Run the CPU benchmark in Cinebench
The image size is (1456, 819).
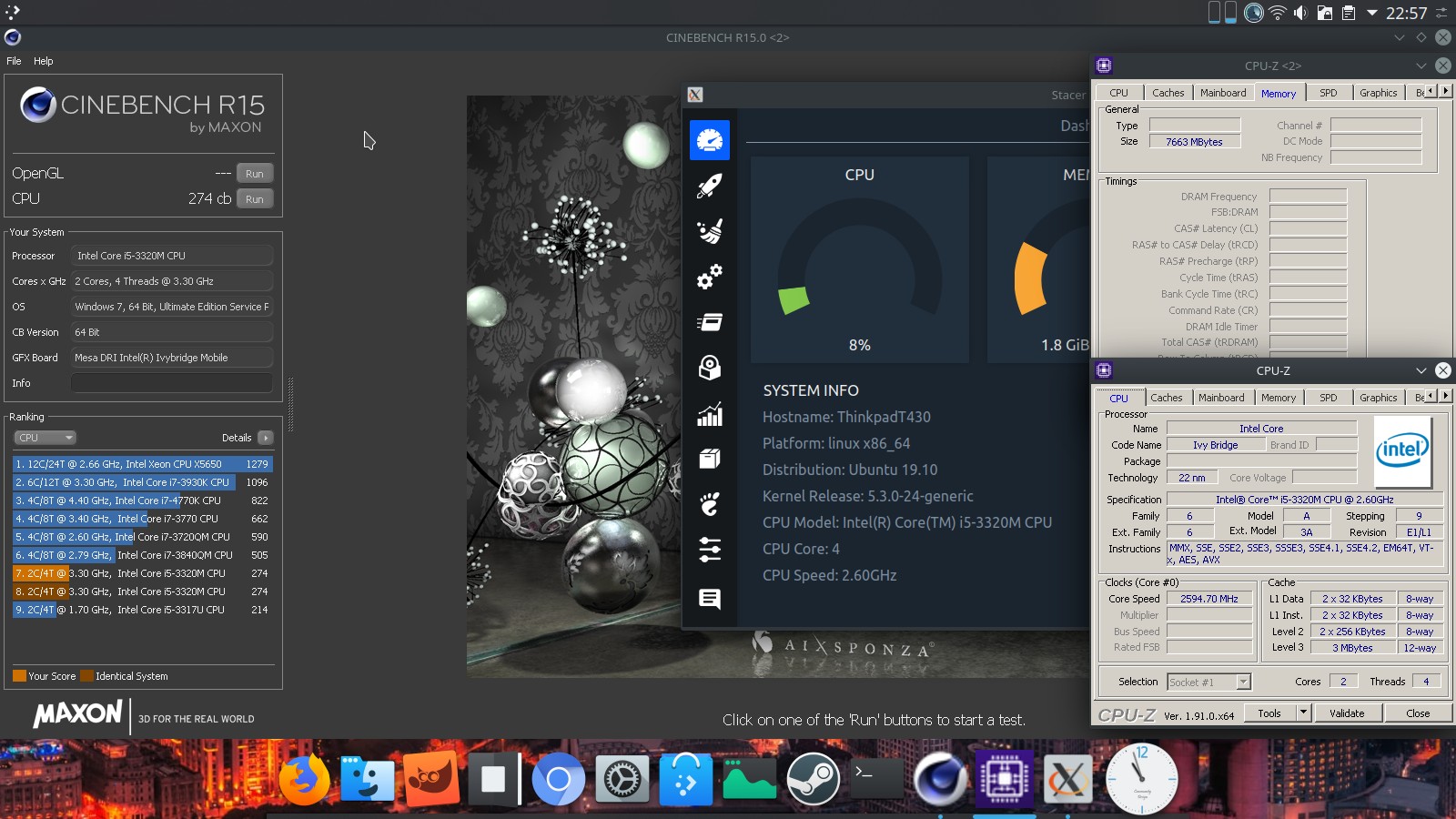click(255, 199)
